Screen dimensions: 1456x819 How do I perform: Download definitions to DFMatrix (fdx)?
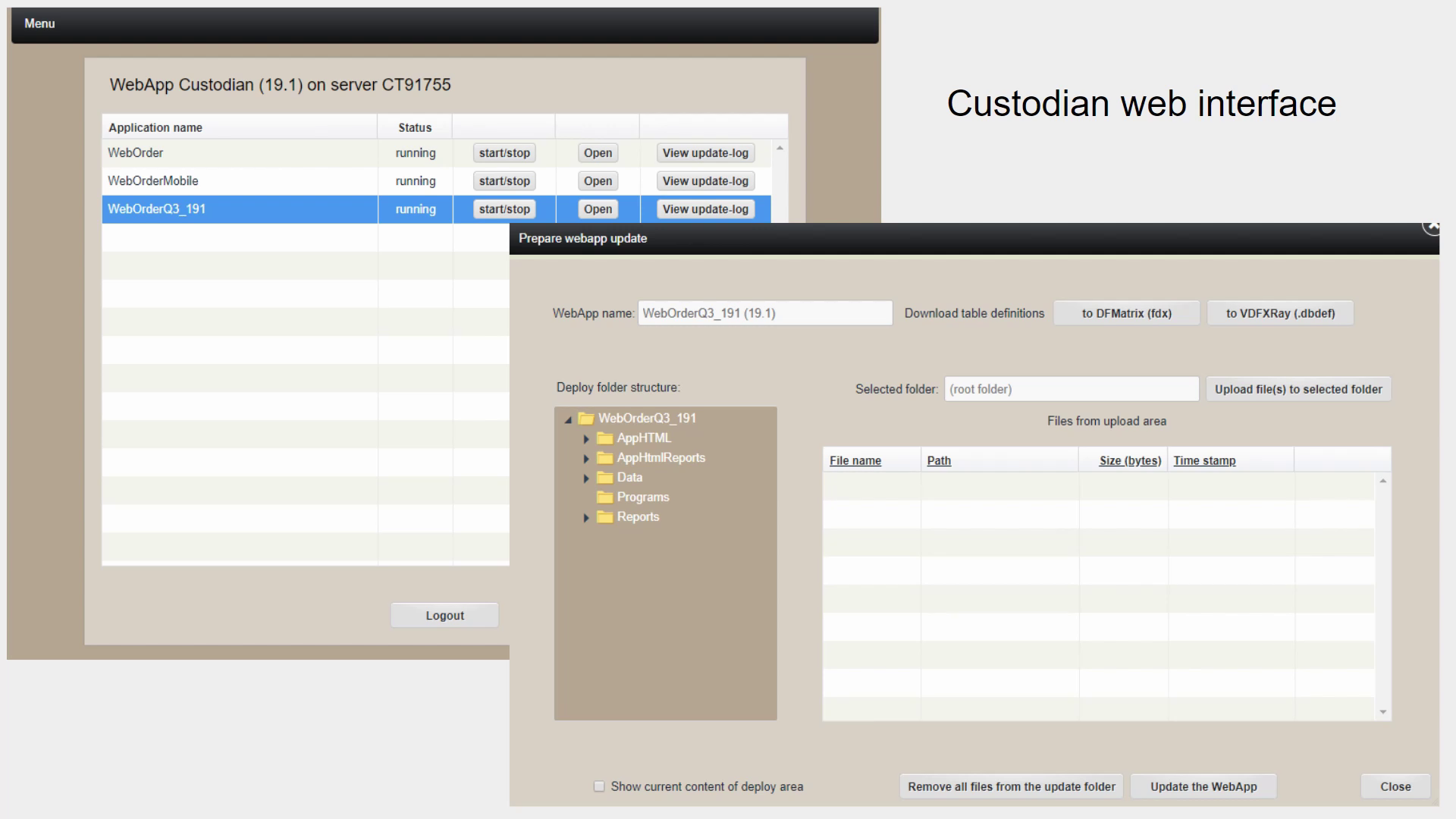click(1126, 313)
